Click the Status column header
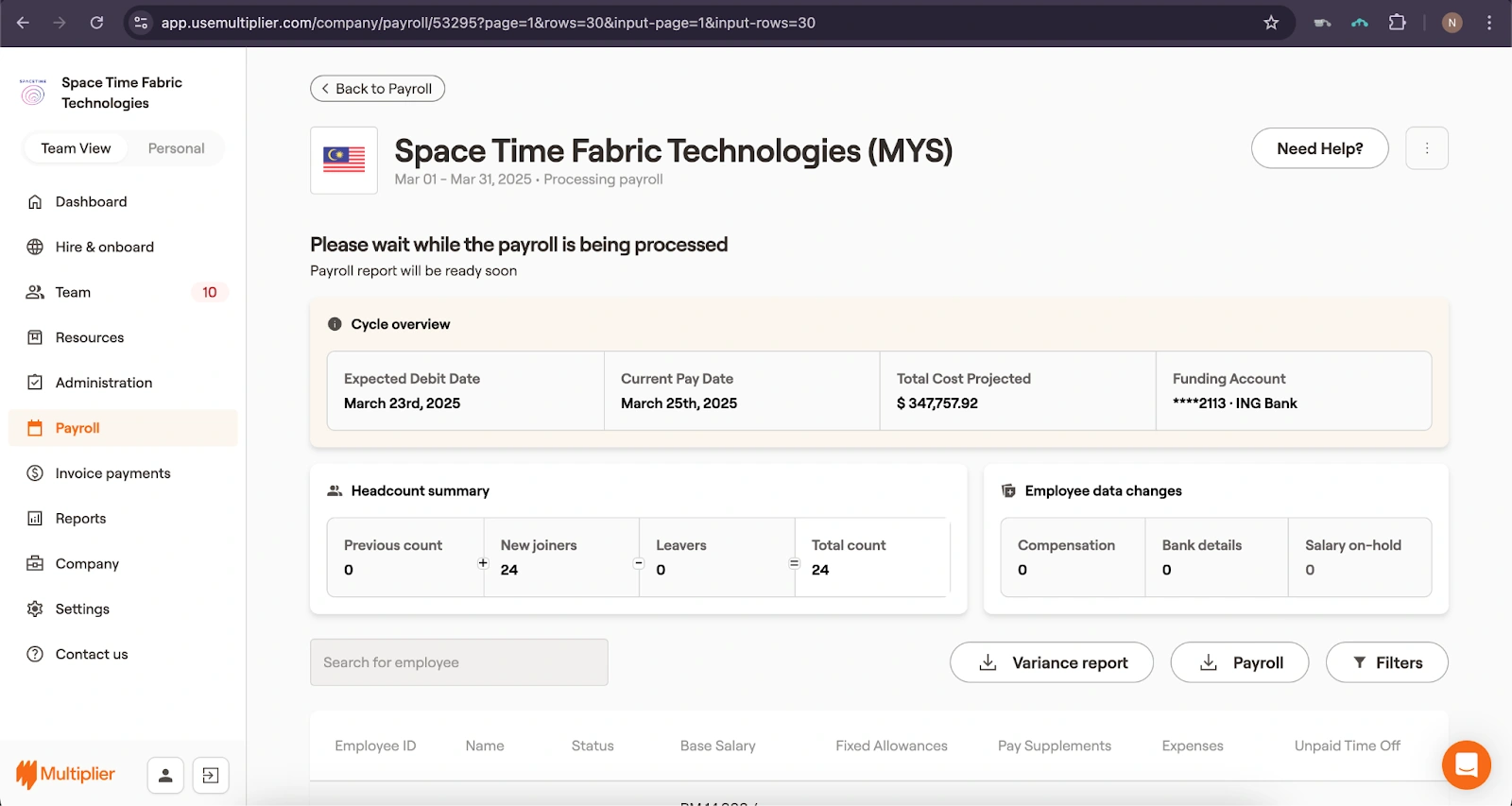The image size is (1512, 806). pyautogui.click(x=593, y=746)
